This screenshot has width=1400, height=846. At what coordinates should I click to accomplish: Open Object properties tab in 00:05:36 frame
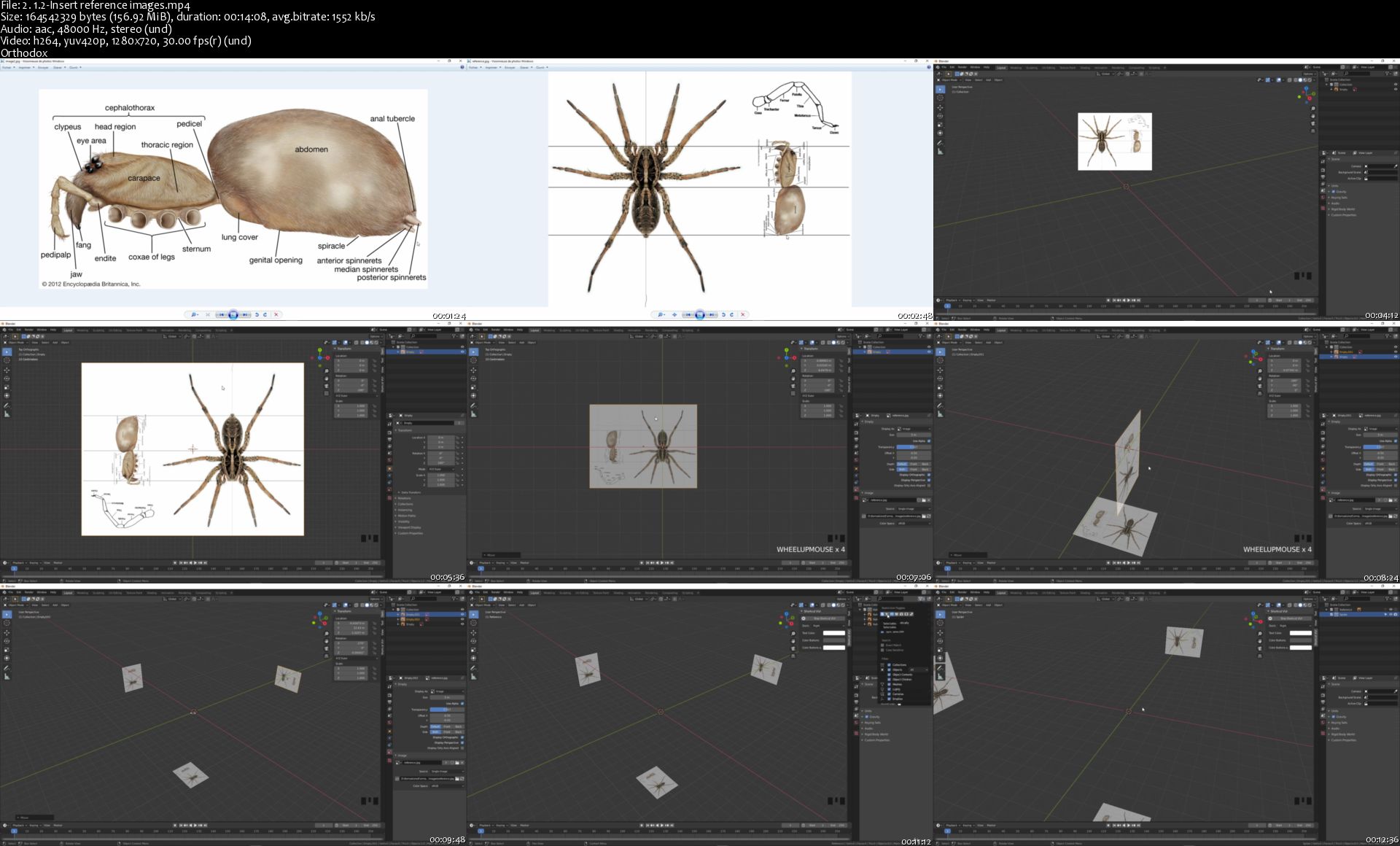coord(389,469)
